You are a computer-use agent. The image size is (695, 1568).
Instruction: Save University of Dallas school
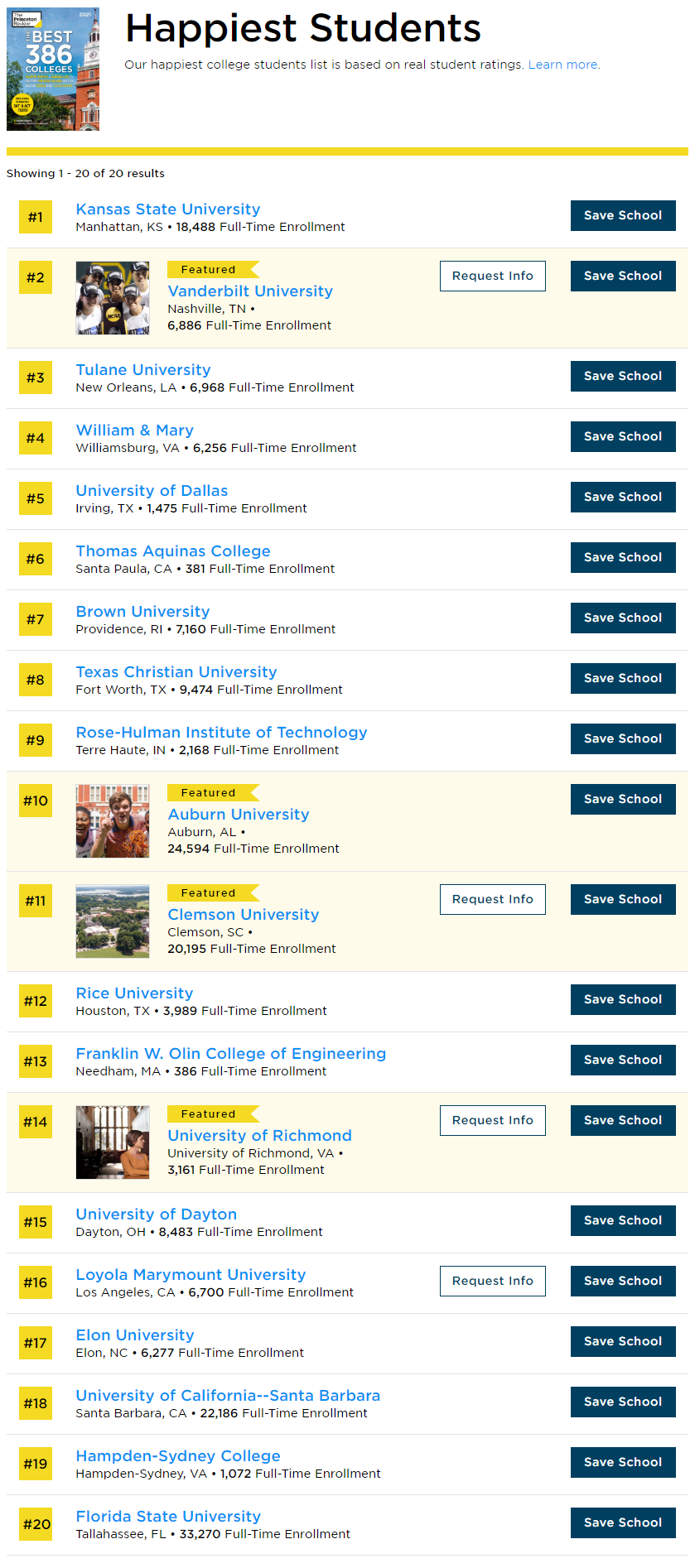[x=623, y=497]
